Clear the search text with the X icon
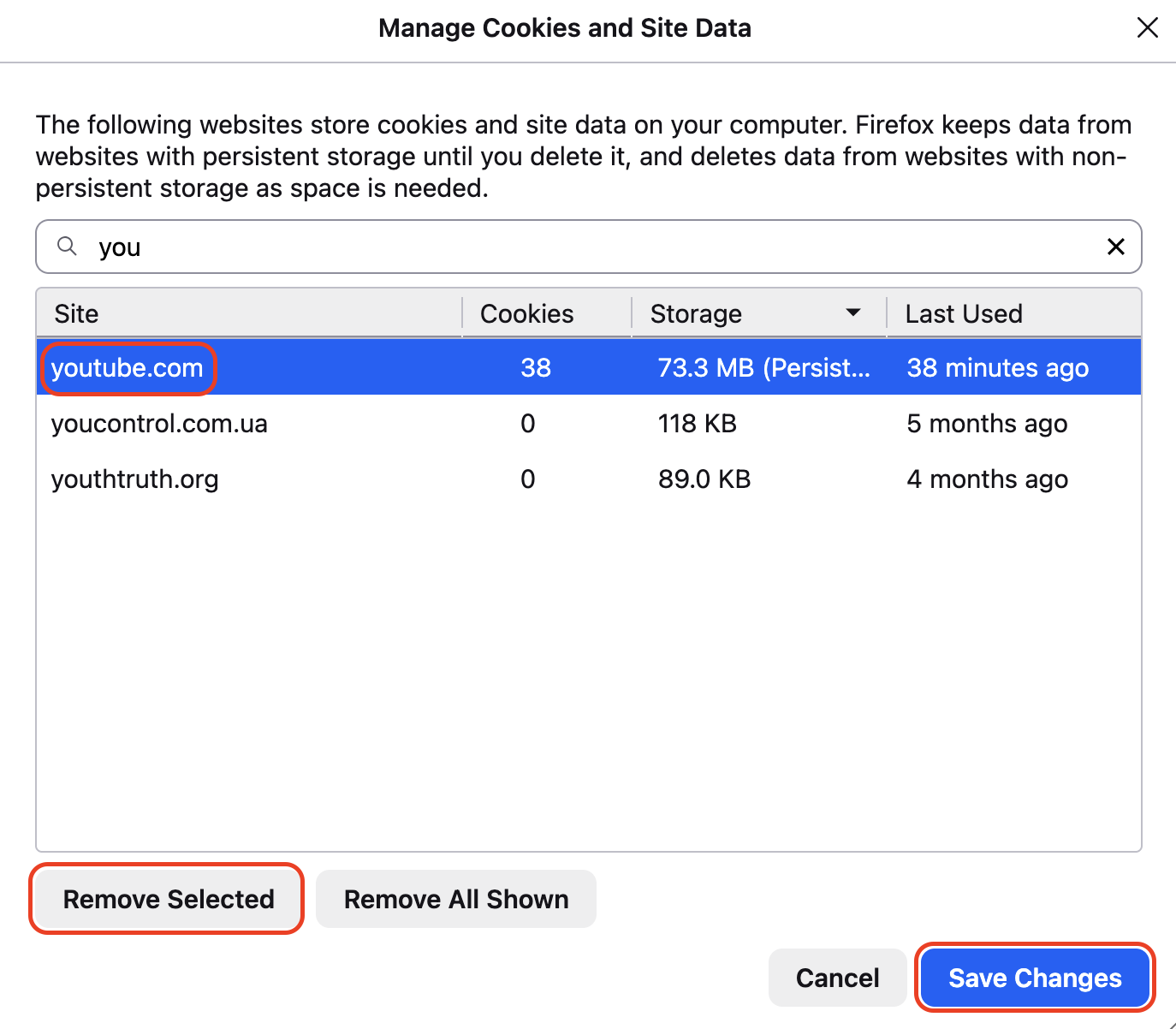Image resolution: width=1176 pixels, height=1029 pixels. pos(1115,247)
